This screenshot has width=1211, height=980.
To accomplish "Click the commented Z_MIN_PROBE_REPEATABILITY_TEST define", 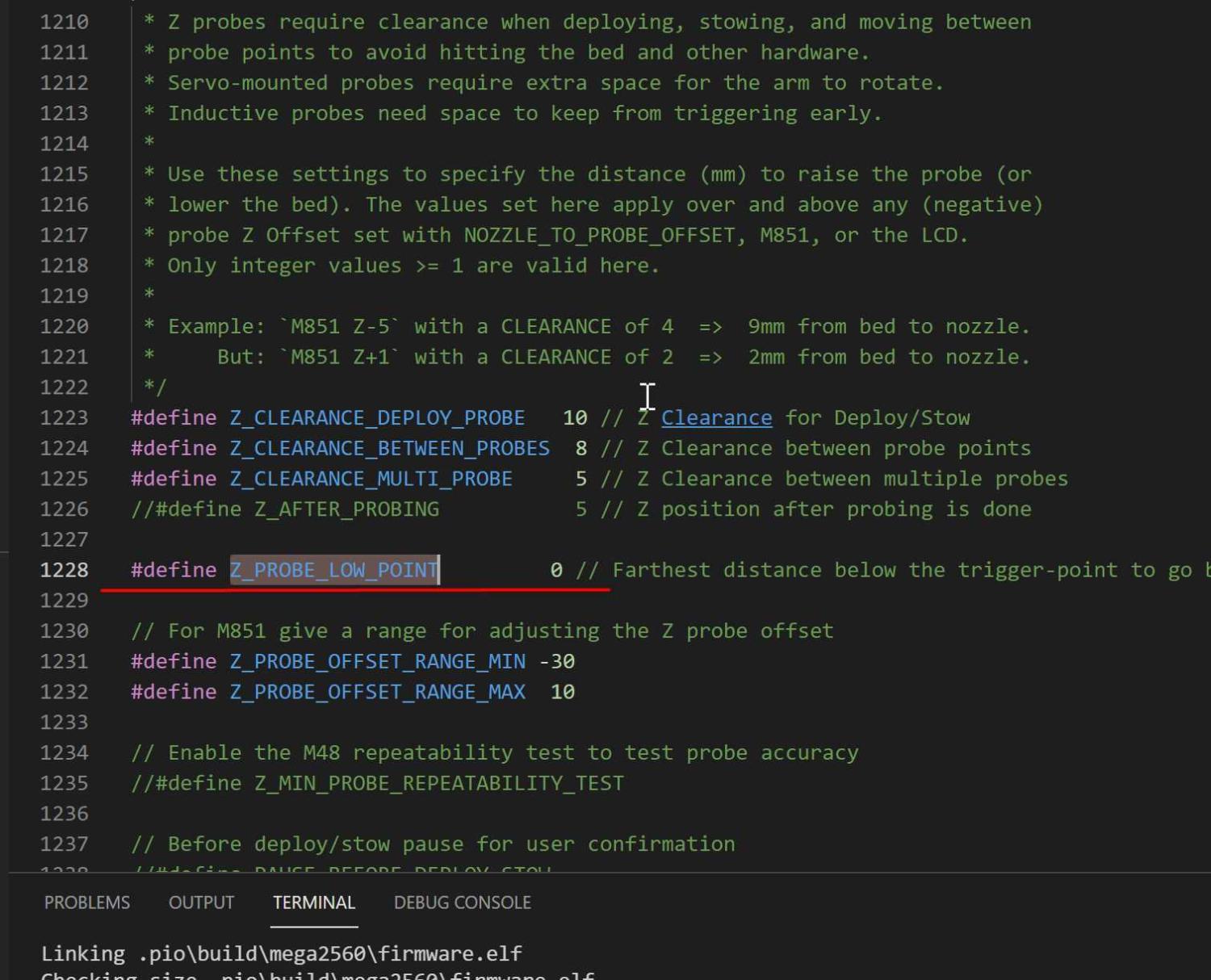I will pos(377,784).
